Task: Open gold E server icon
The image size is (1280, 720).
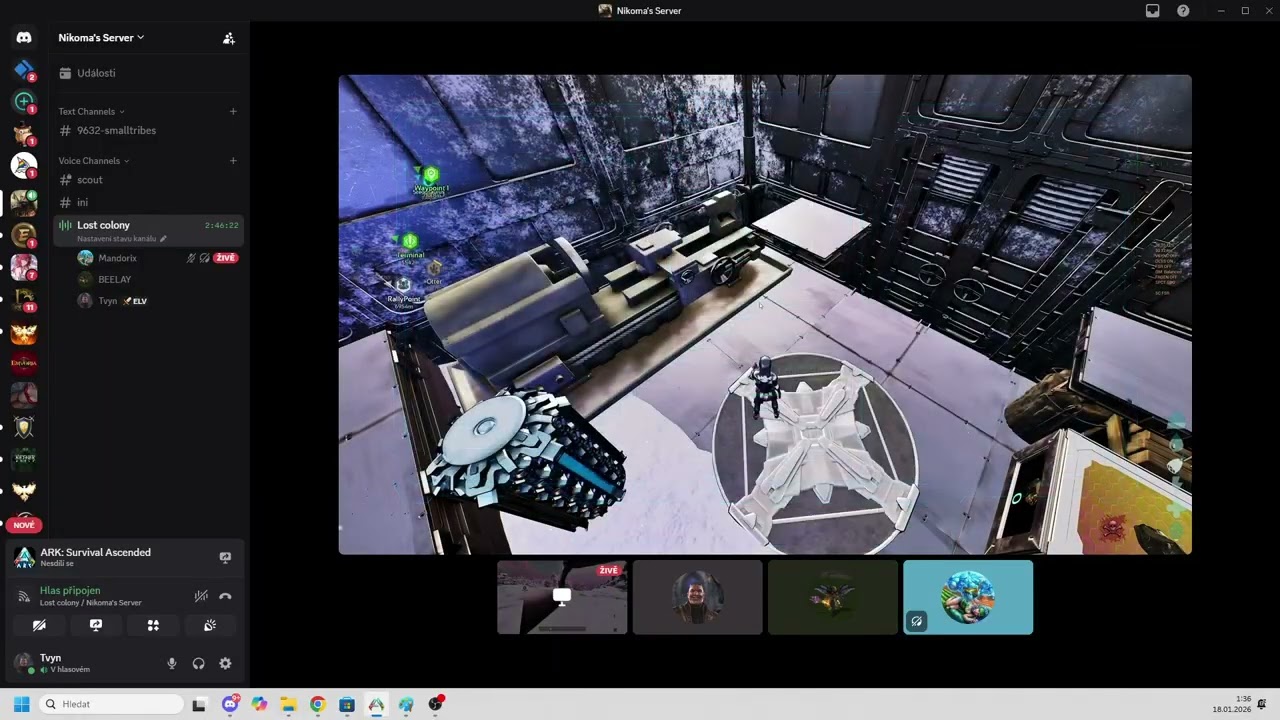Action: coord(24,235)
